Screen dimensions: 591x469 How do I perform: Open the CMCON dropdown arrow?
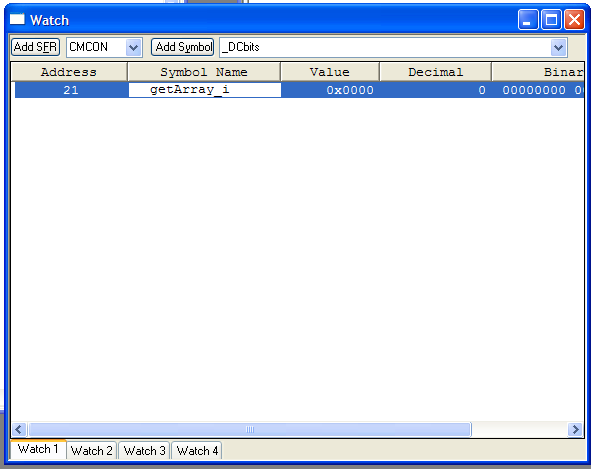click(133, 48)
